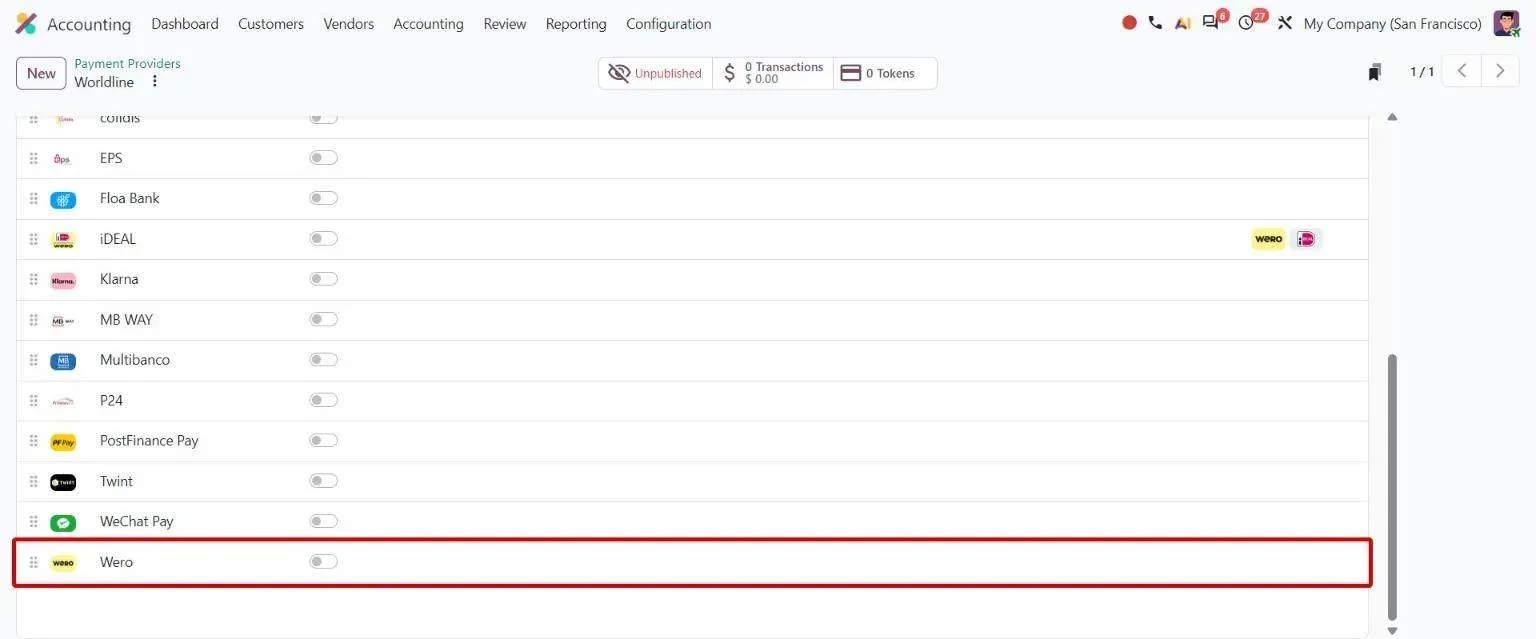
Task: Create a record with the New button
Action: click(41, 73)
